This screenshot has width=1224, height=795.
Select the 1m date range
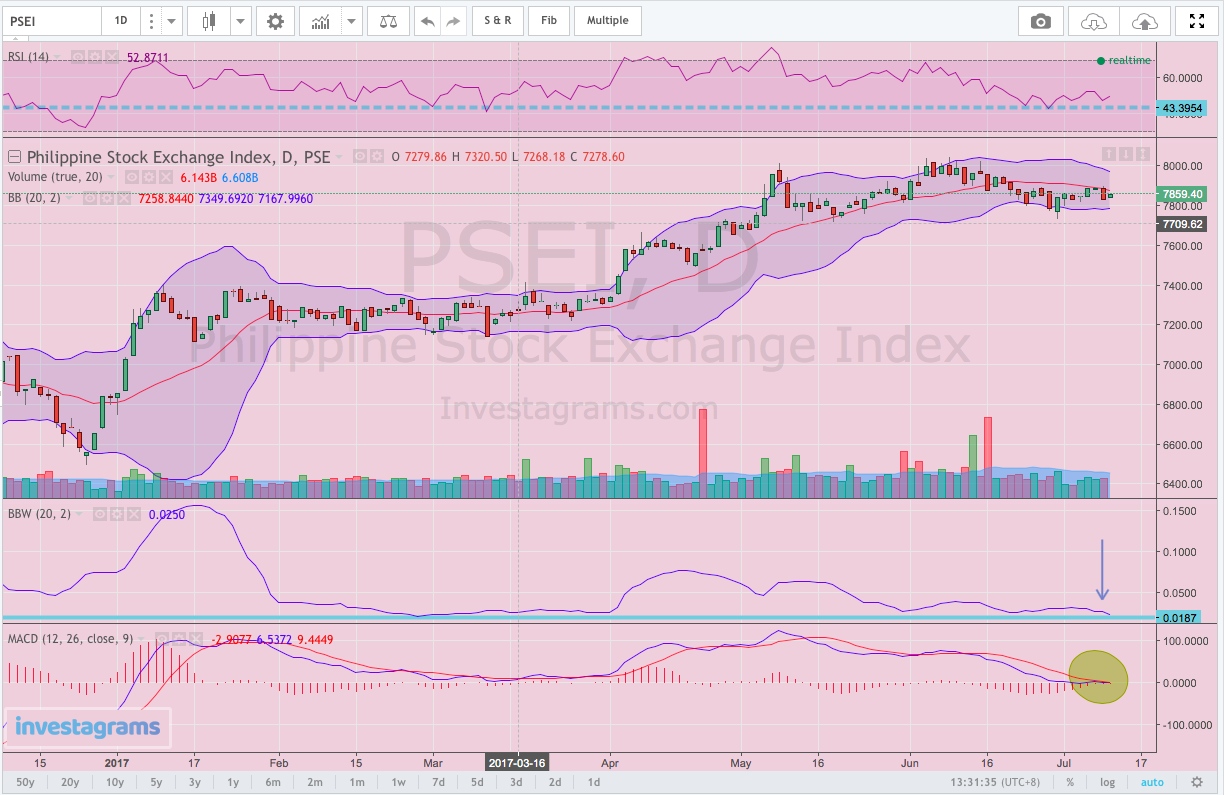click(357, 782)
